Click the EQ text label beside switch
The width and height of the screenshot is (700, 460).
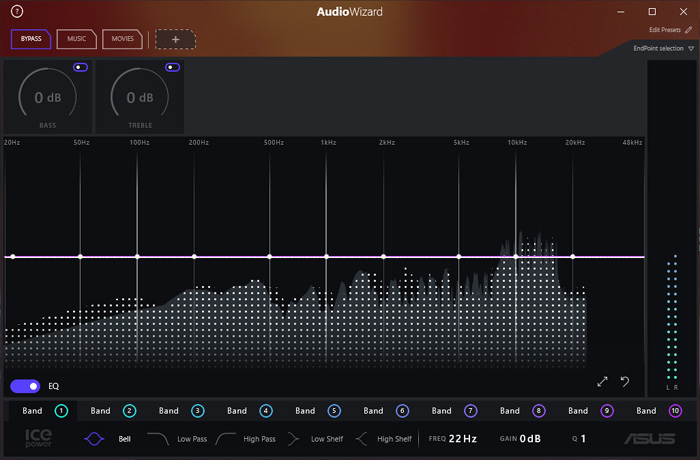point(54,386)
